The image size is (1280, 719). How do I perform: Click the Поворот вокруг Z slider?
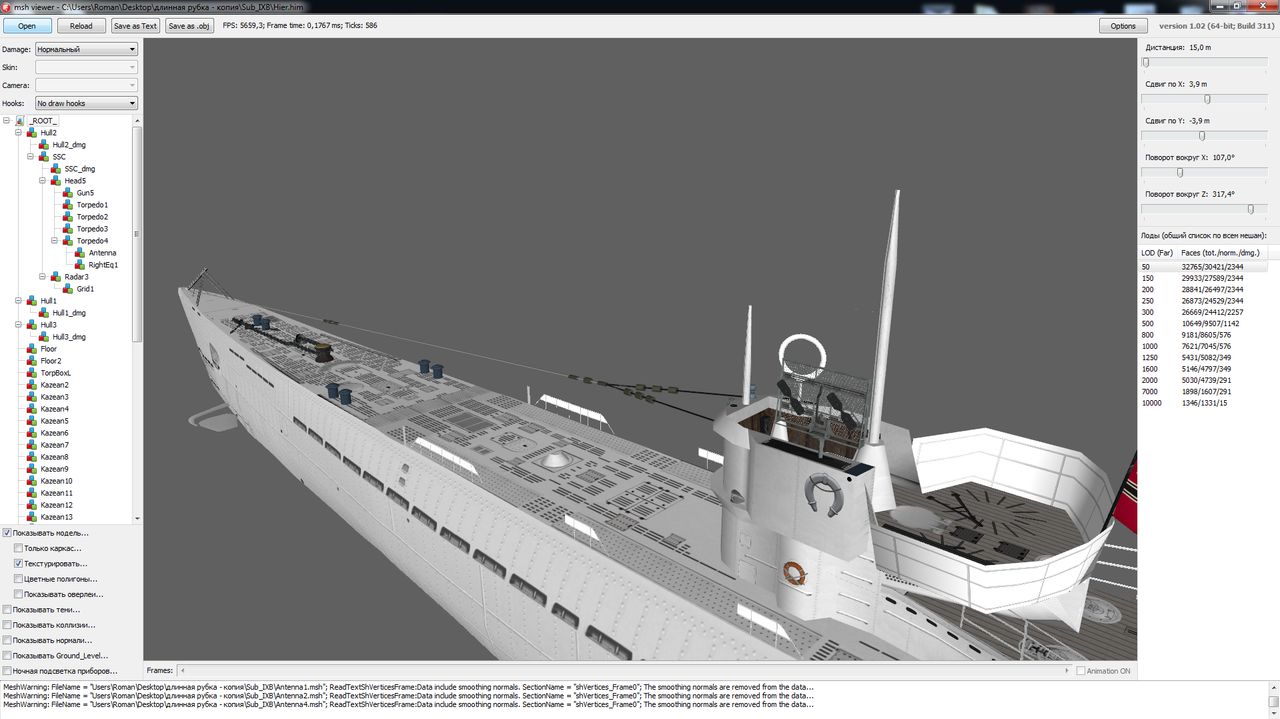coord(1205,209)
